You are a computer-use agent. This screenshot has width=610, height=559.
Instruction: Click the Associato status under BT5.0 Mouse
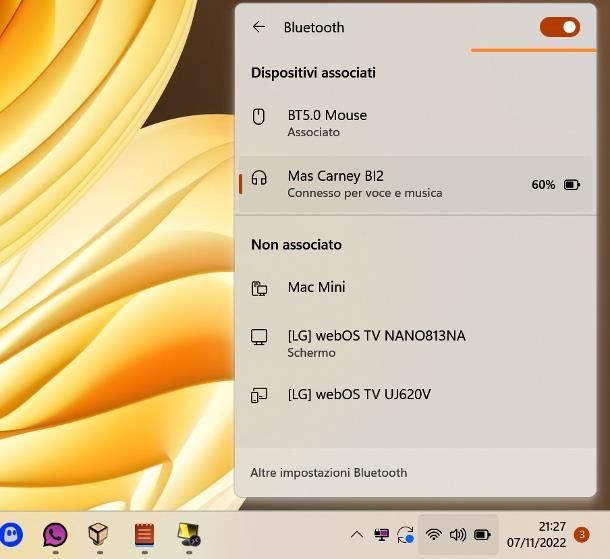tap(314, 132)
